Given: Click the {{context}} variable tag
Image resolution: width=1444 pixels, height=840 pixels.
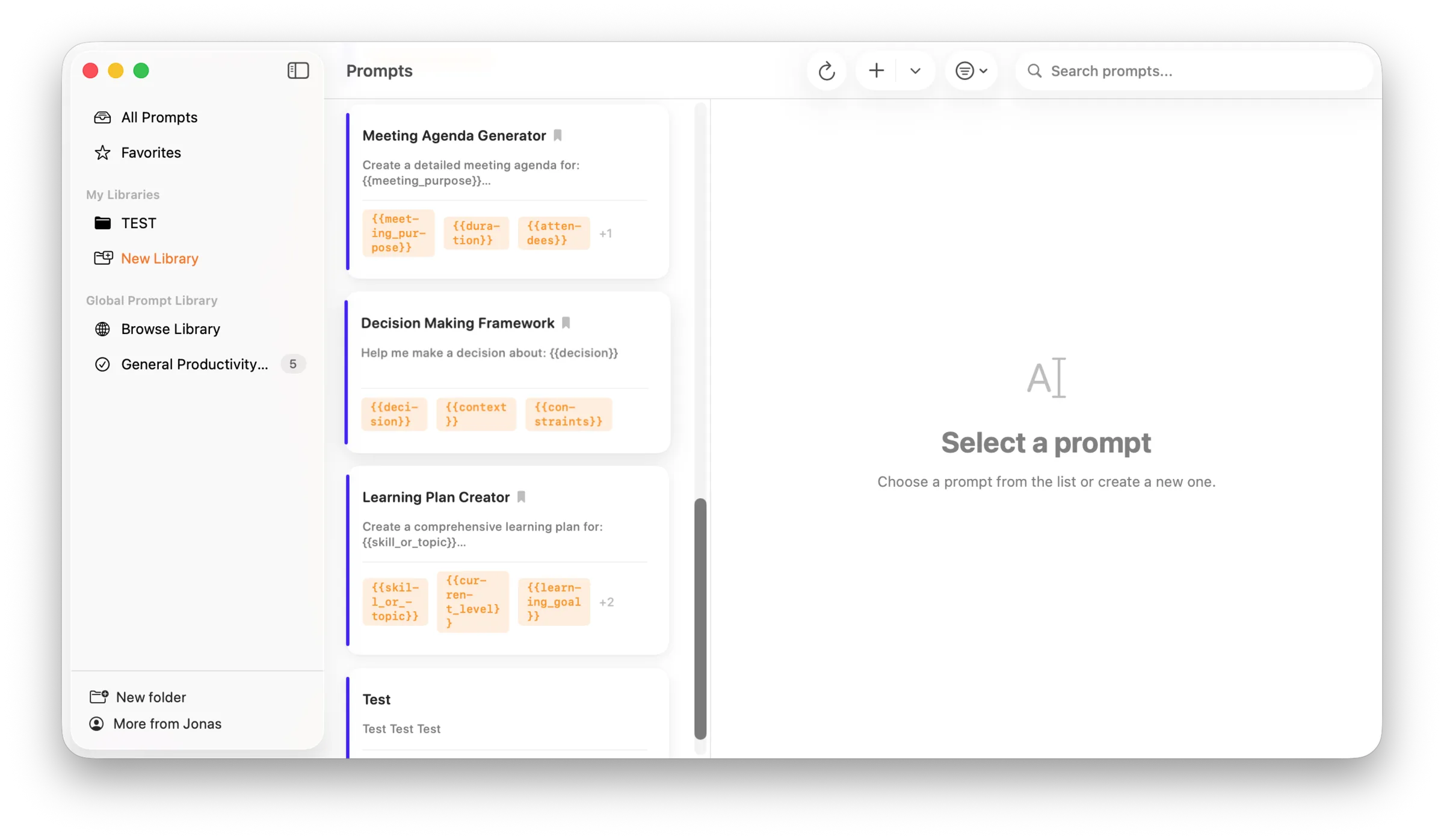Looking at the screenshot, I should [x=476, y=414].
